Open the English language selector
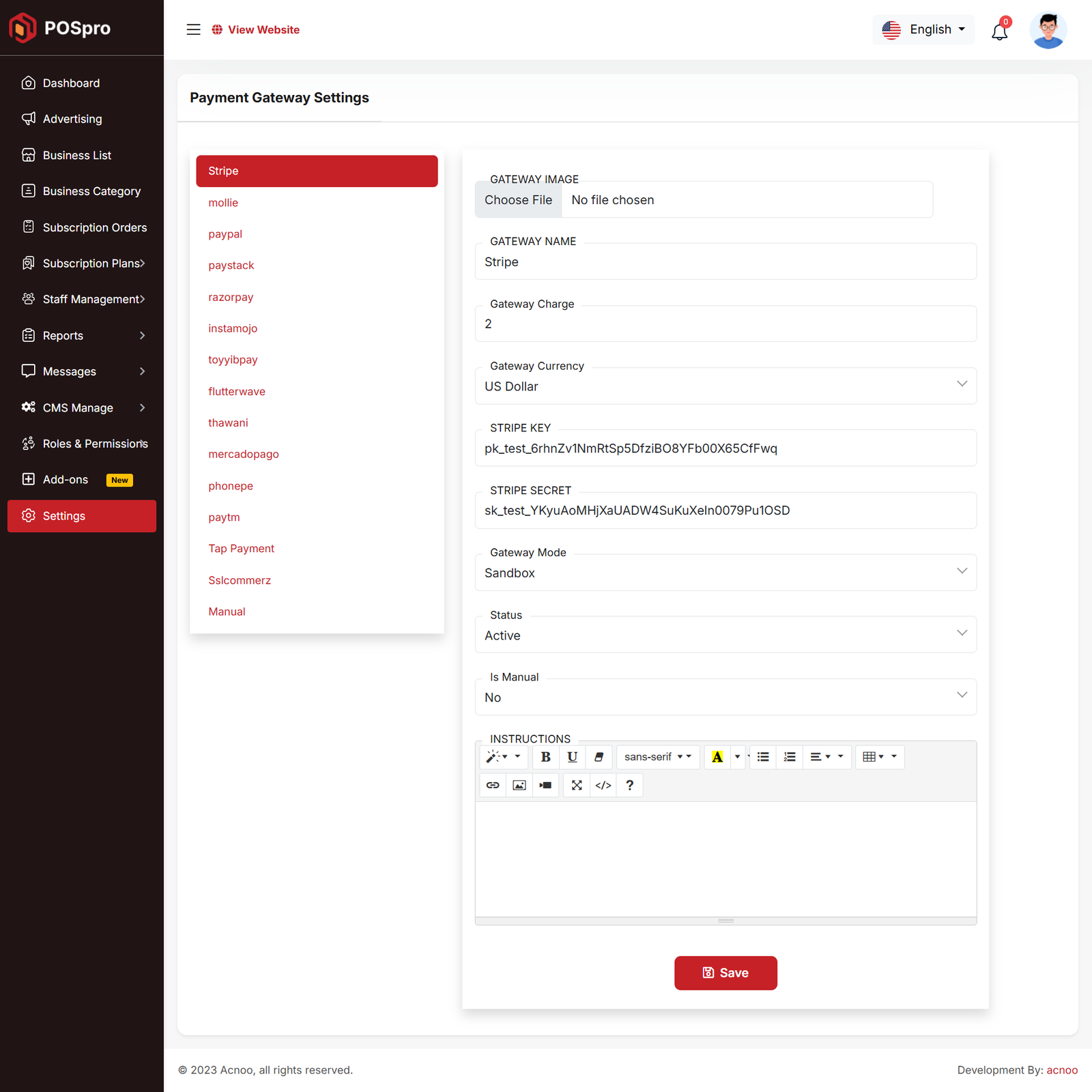The height and width of the screenshot is (1092, 1092). (923, 29)
